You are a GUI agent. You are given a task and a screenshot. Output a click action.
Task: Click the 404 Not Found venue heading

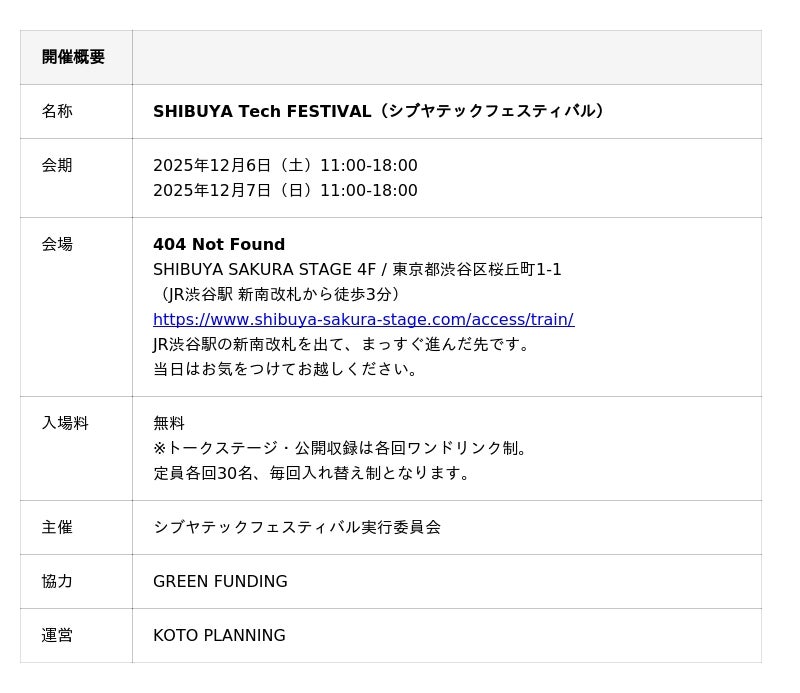click(219, 244)
